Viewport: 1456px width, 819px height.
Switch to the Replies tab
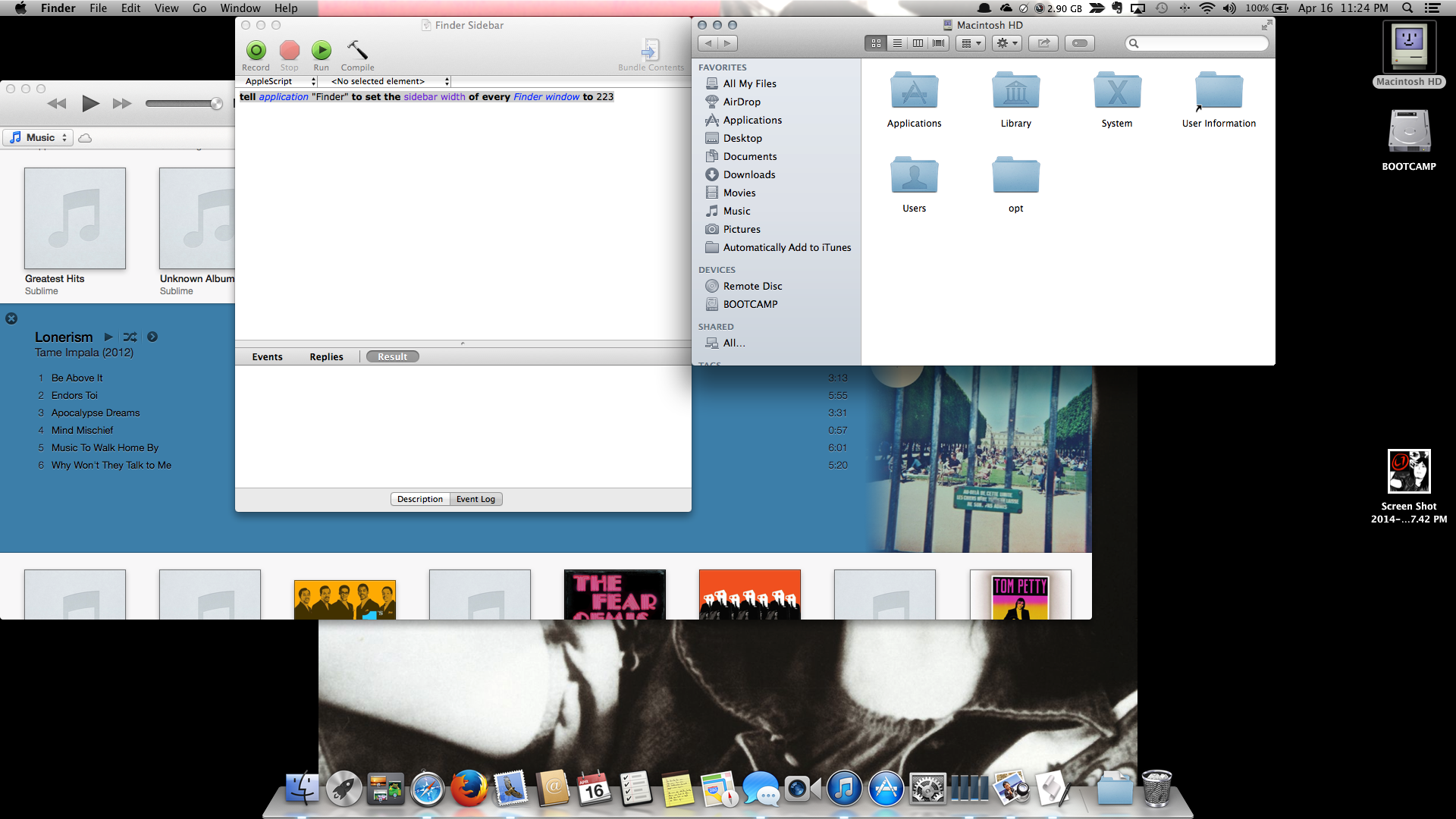click(x=326, y=356)
